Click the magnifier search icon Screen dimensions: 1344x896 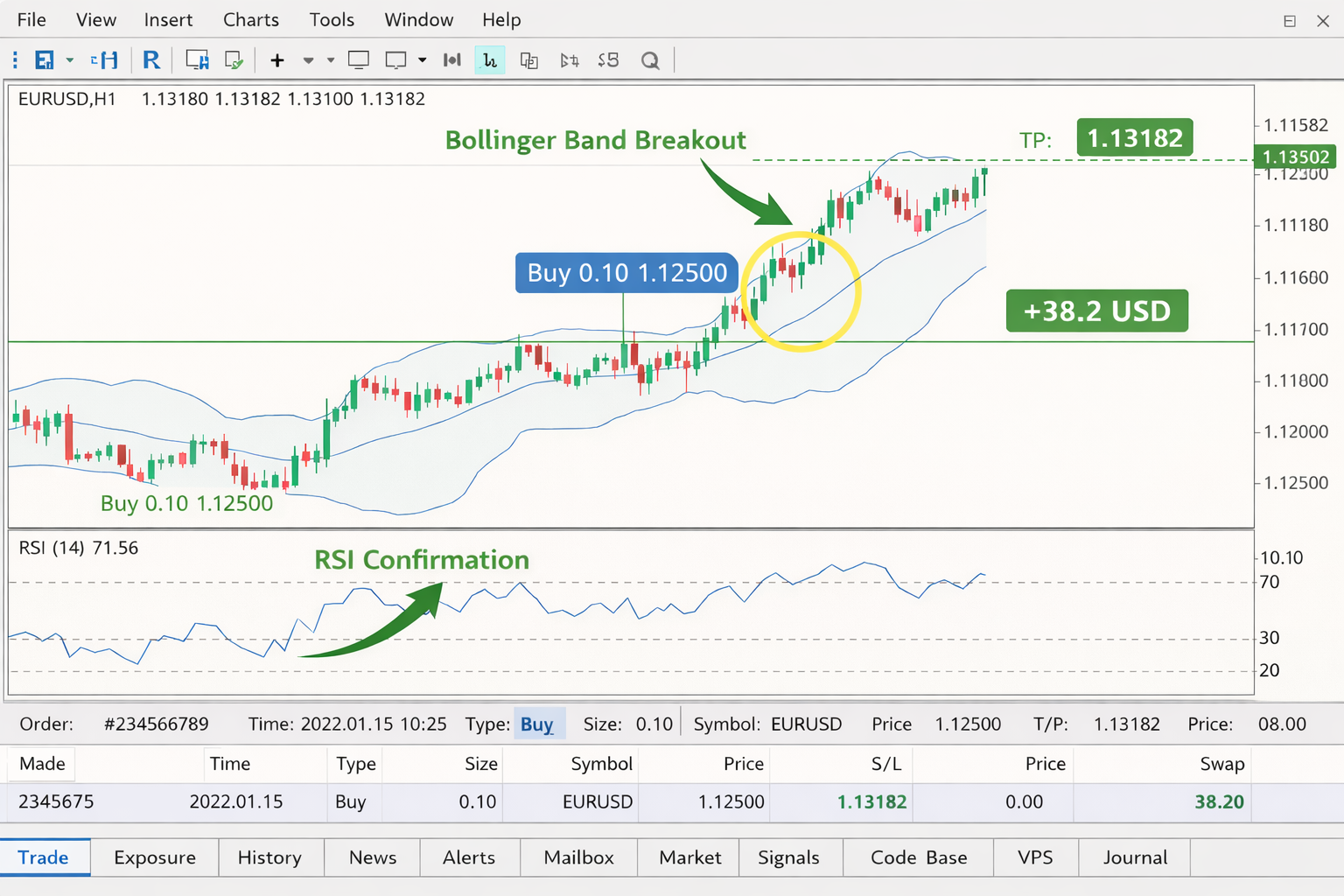pos(650,60)
